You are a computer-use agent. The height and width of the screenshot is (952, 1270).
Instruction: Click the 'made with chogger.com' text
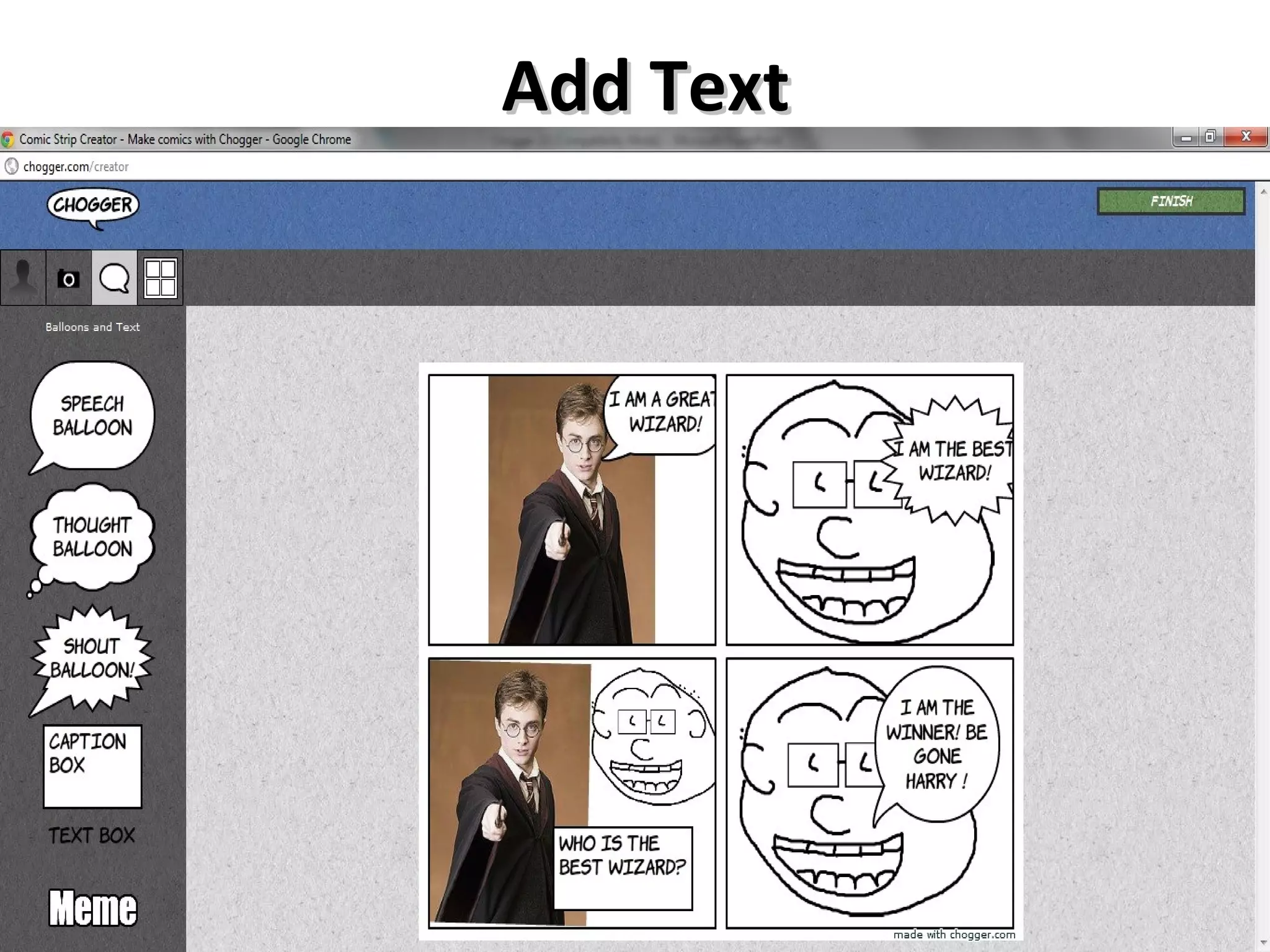(x=954, y=934)
